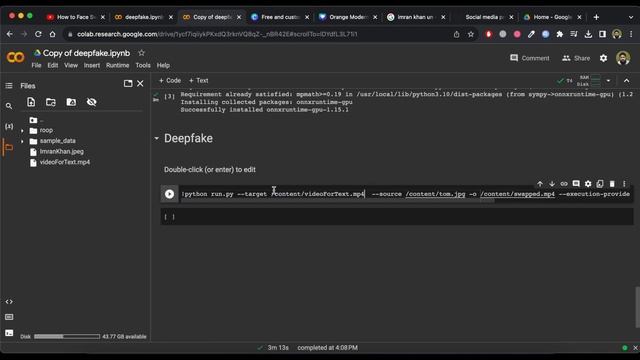Click the empty code cell below
The width and height of the screenshot is (640, 360).
pyautogui.click(x=397, y=217)
